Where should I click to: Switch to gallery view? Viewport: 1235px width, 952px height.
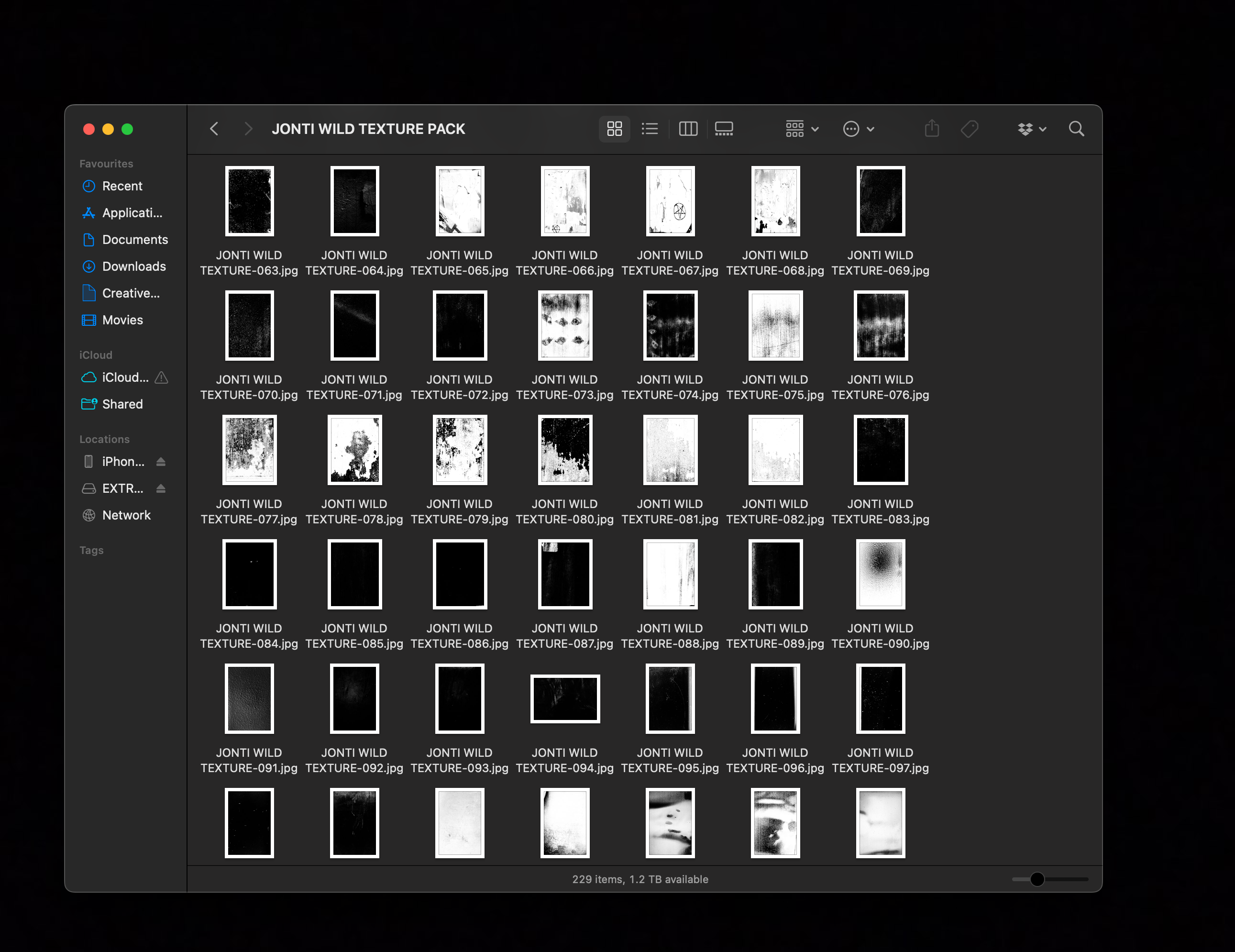point(724,129)
